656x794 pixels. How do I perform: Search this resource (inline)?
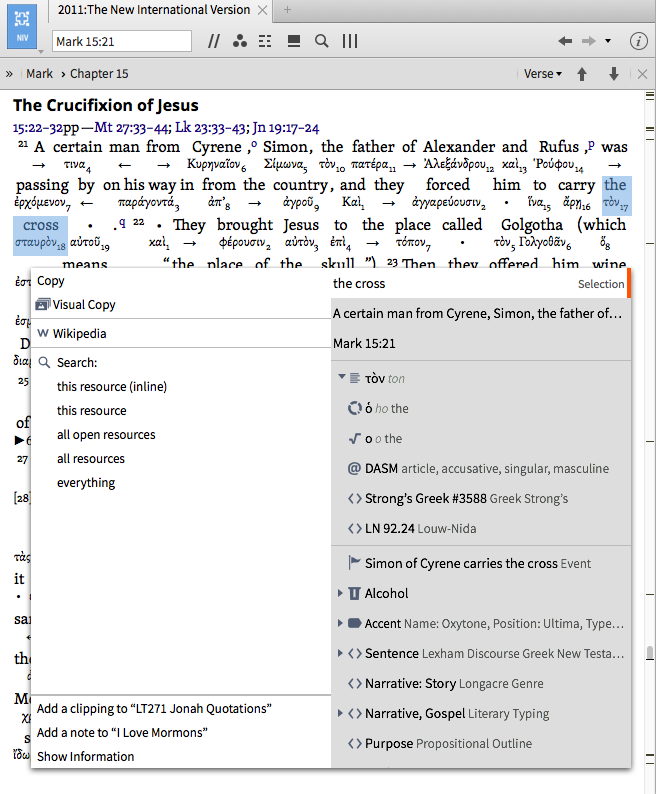(x=112, y=386)
